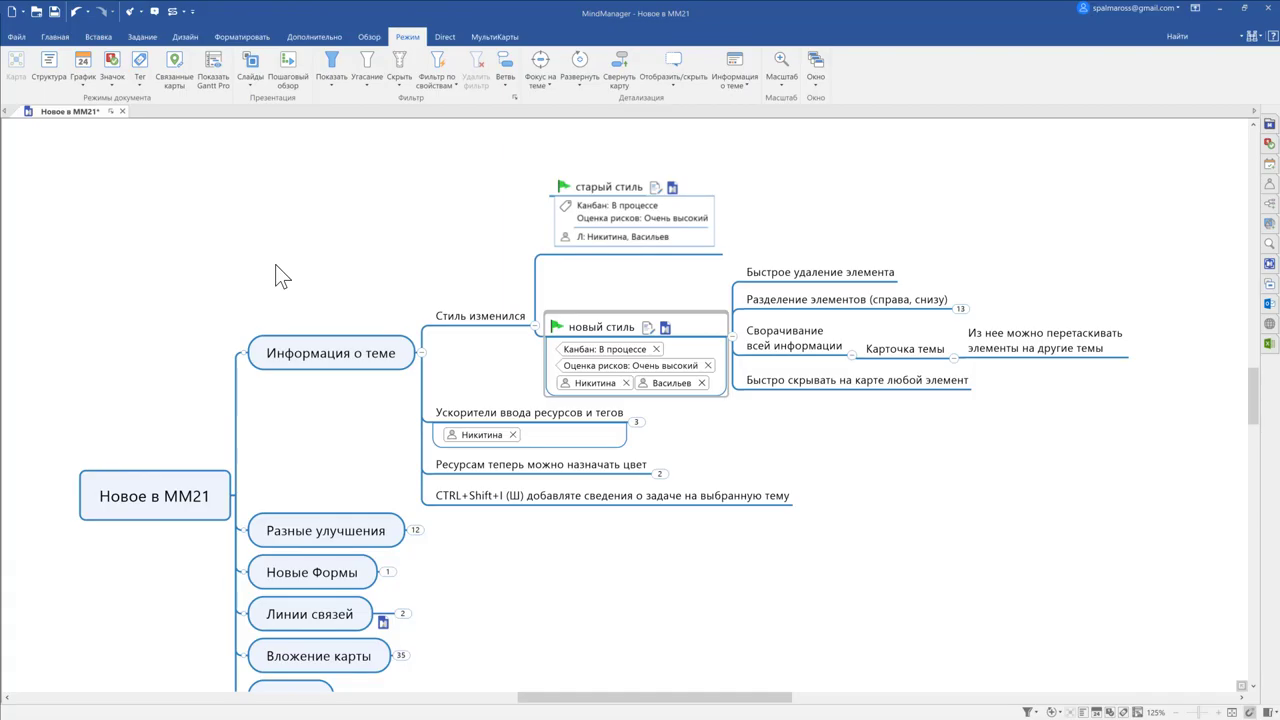1280x720 pixels.
Task: Click the horizontal scrollbar thumb
Action: [654, 698]
